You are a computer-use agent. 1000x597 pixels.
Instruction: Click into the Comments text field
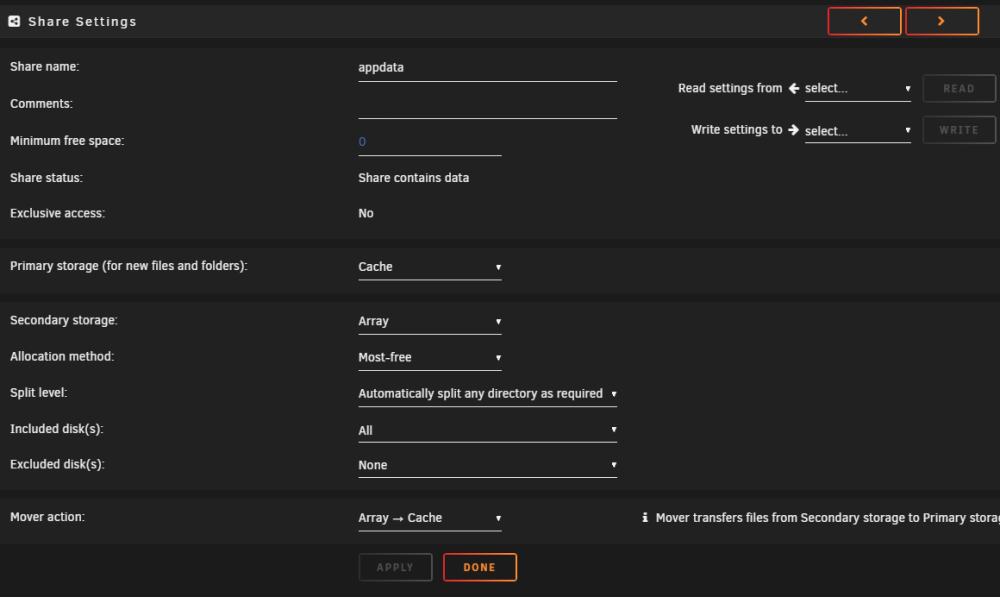coord(487,105)
